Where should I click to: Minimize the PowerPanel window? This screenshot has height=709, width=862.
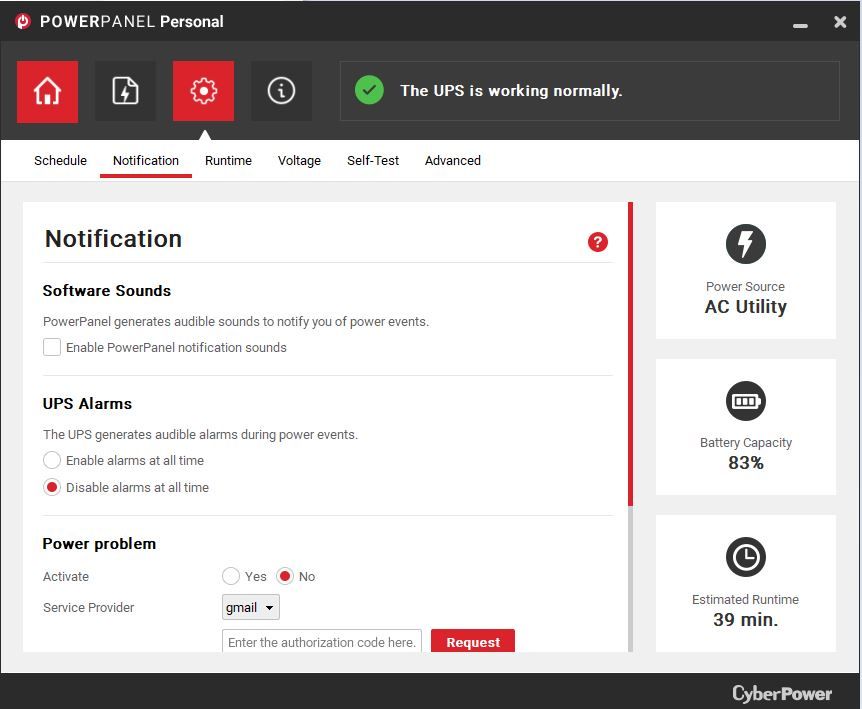tap(800, 25)
